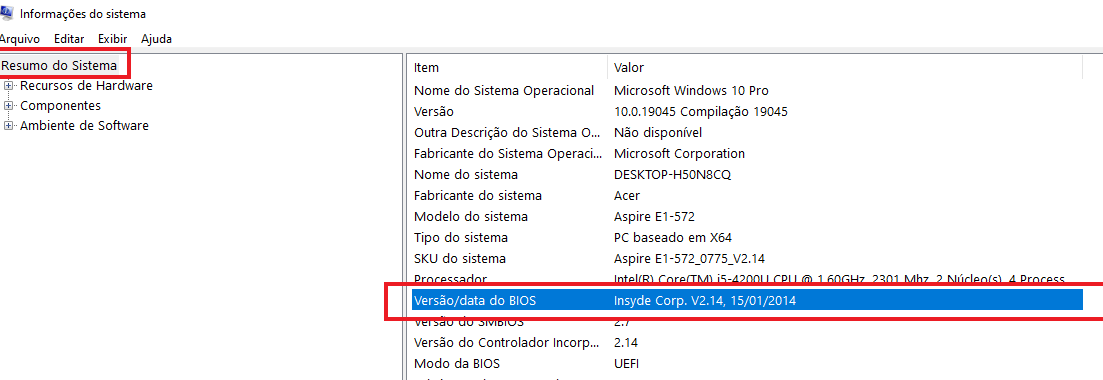Select the Versão/data do BIOS row
Viewport: 1103px width, 380px height.
745,300
